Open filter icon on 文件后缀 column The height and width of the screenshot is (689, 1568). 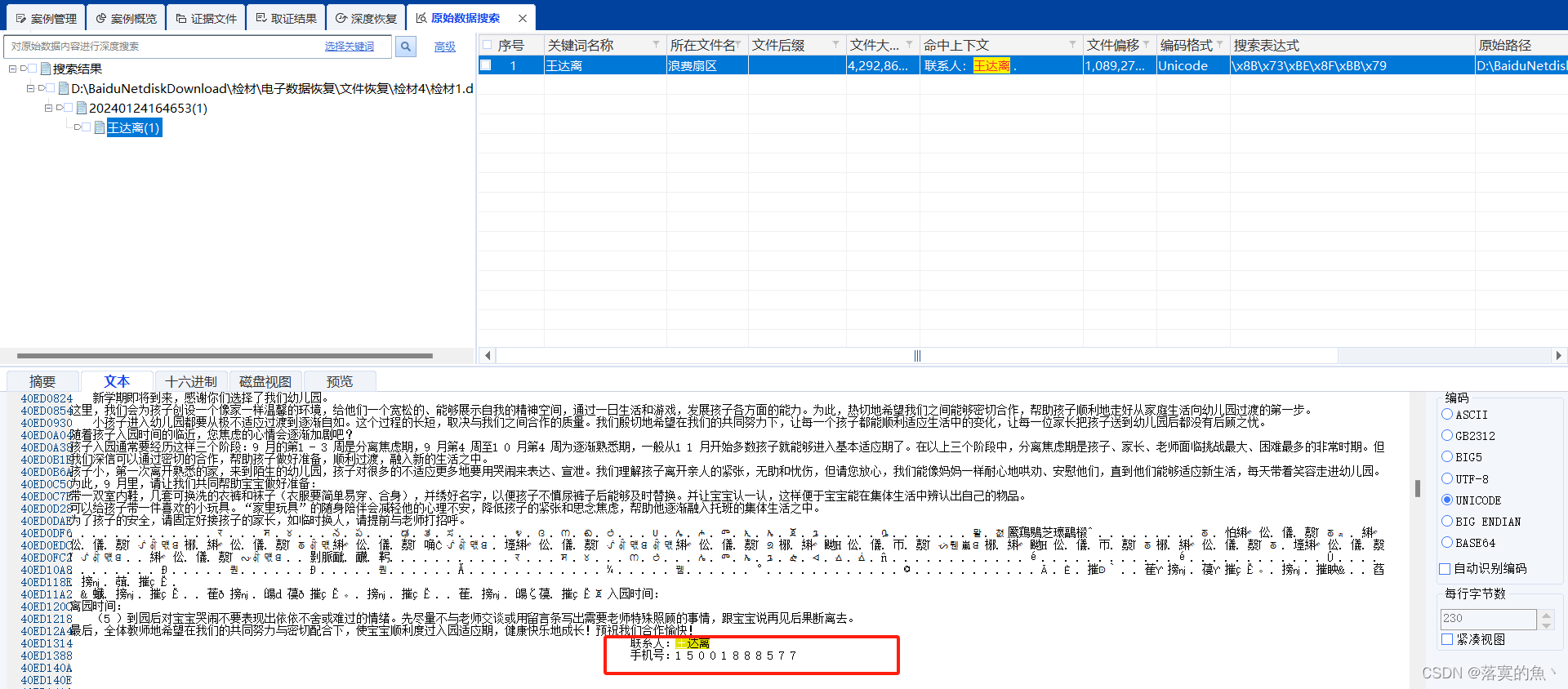[836, 45]
